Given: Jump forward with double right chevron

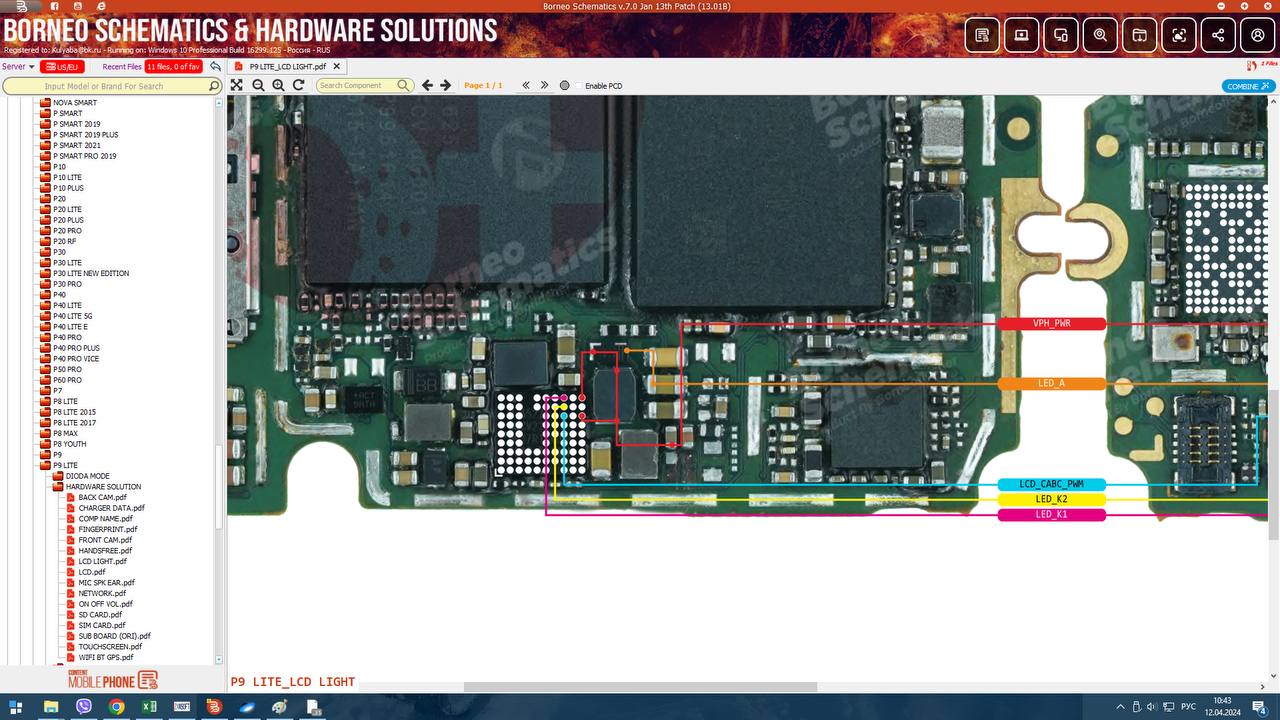Looking at the screenshot, I should point(545,85).
